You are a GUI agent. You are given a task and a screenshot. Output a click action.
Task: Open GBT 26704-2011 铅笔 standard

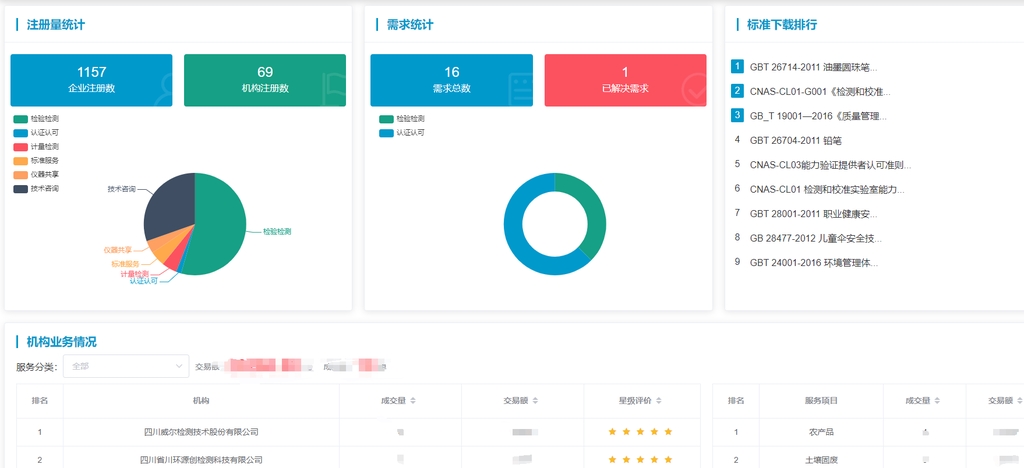(795, 140)
